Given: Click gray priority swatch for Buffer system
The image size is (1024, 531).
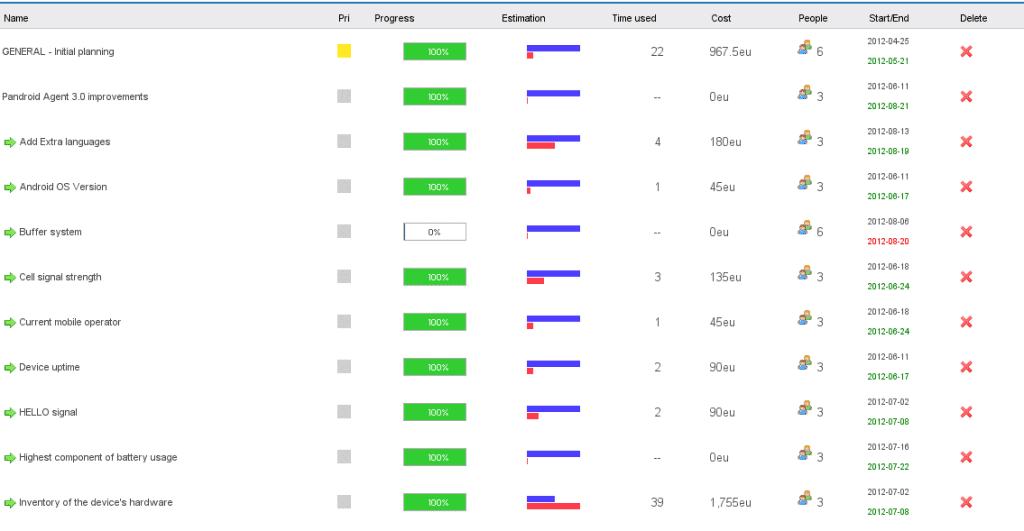Looking at the screenshot, I should pyautogui.click(x=344, y=231).
